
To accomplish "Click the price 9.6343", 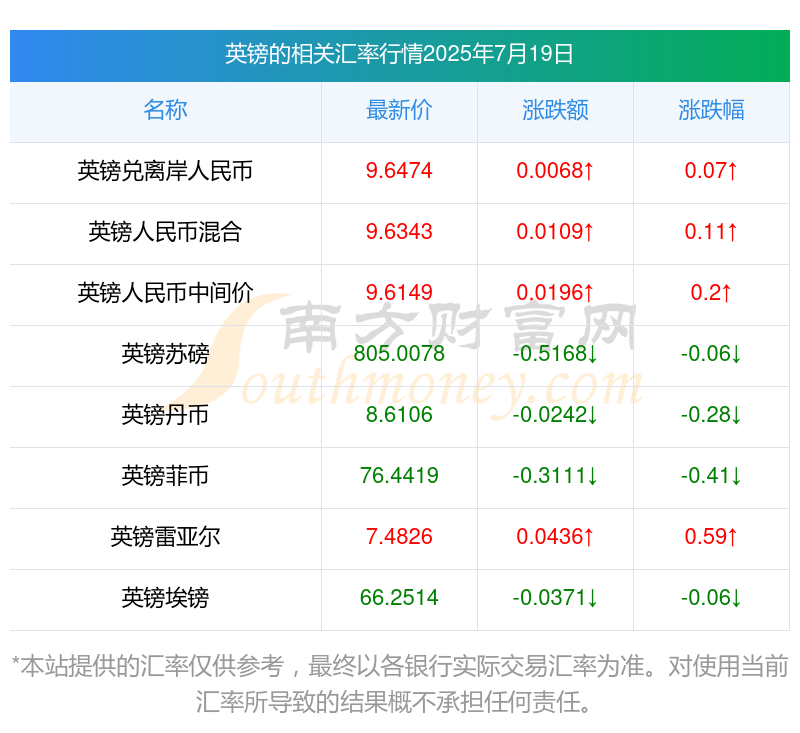I will 399,232.
